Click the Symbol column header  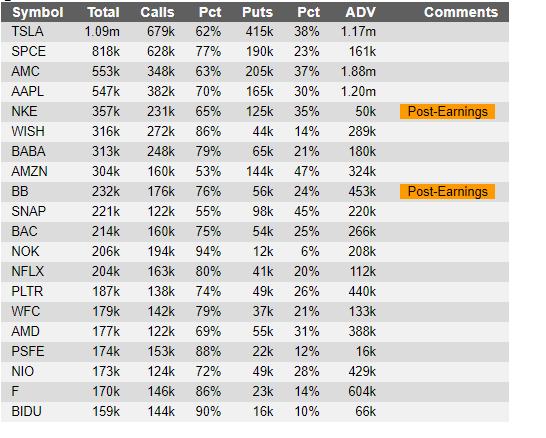point(38,13)
